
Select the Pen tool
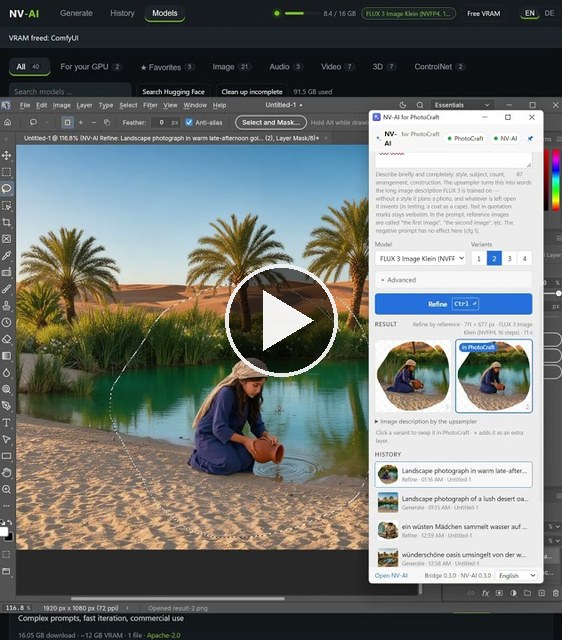[7, 406]
